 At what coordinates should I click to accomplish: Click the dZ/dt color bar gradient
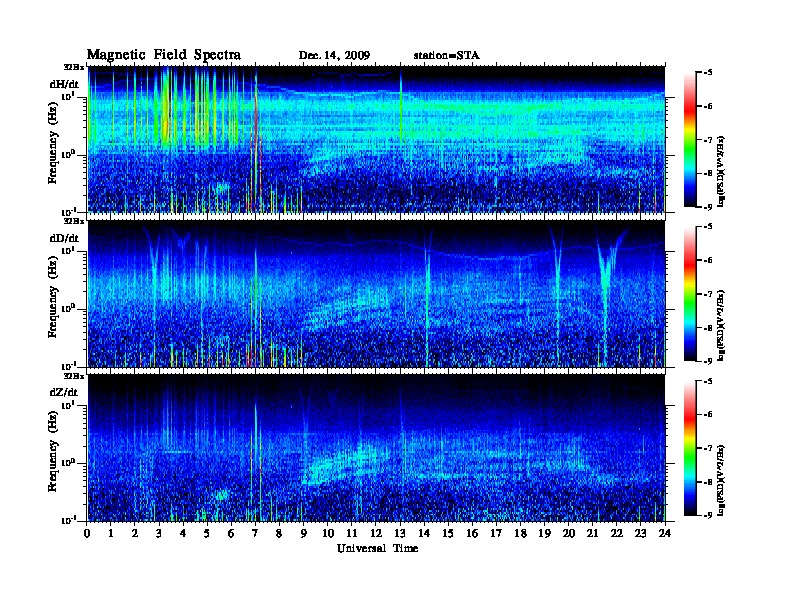tap(690, 448)
